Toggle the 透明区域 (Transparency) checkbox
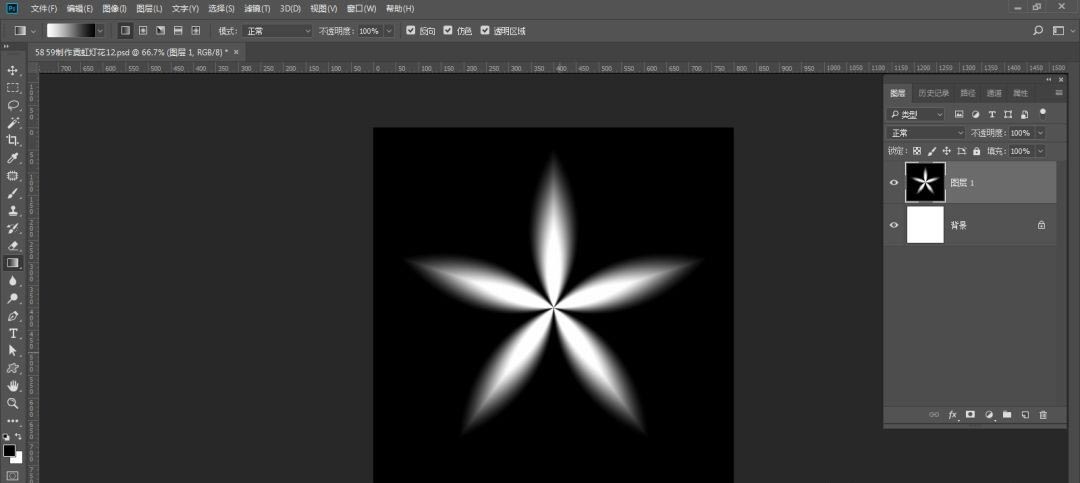Viewport: 1080px width, 483px height. coord(485,31)
